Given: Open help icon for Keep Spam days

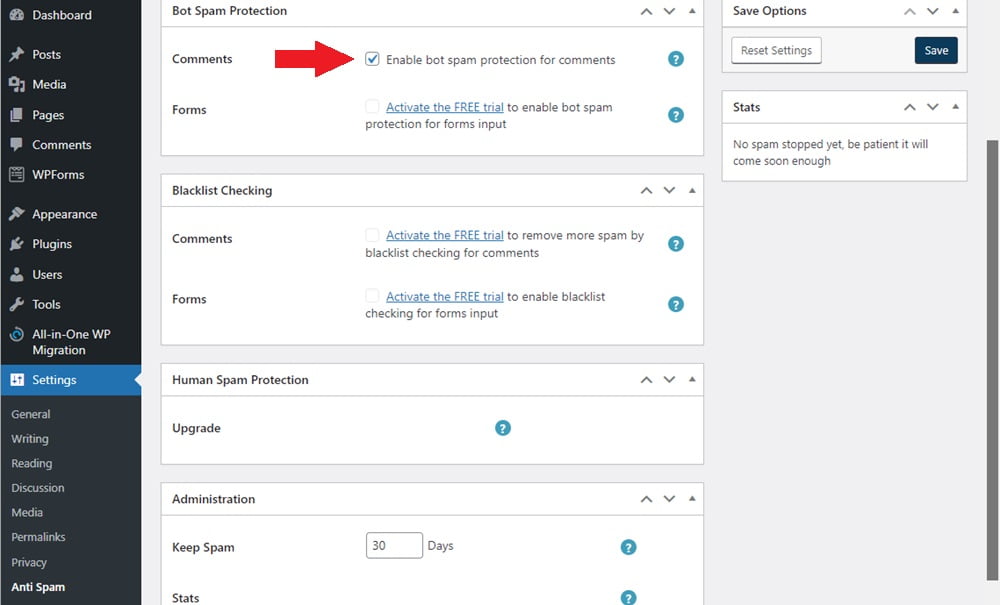Looking at the screenshot, I should 628,547.
